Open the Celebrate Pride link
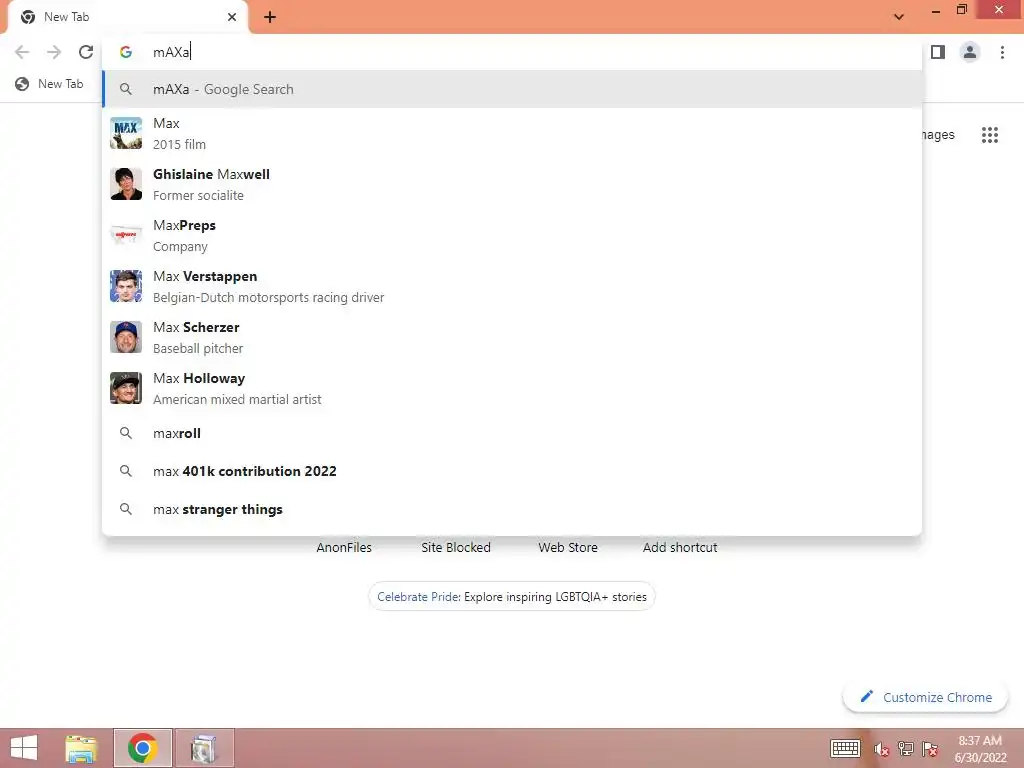 click(512, 596)
